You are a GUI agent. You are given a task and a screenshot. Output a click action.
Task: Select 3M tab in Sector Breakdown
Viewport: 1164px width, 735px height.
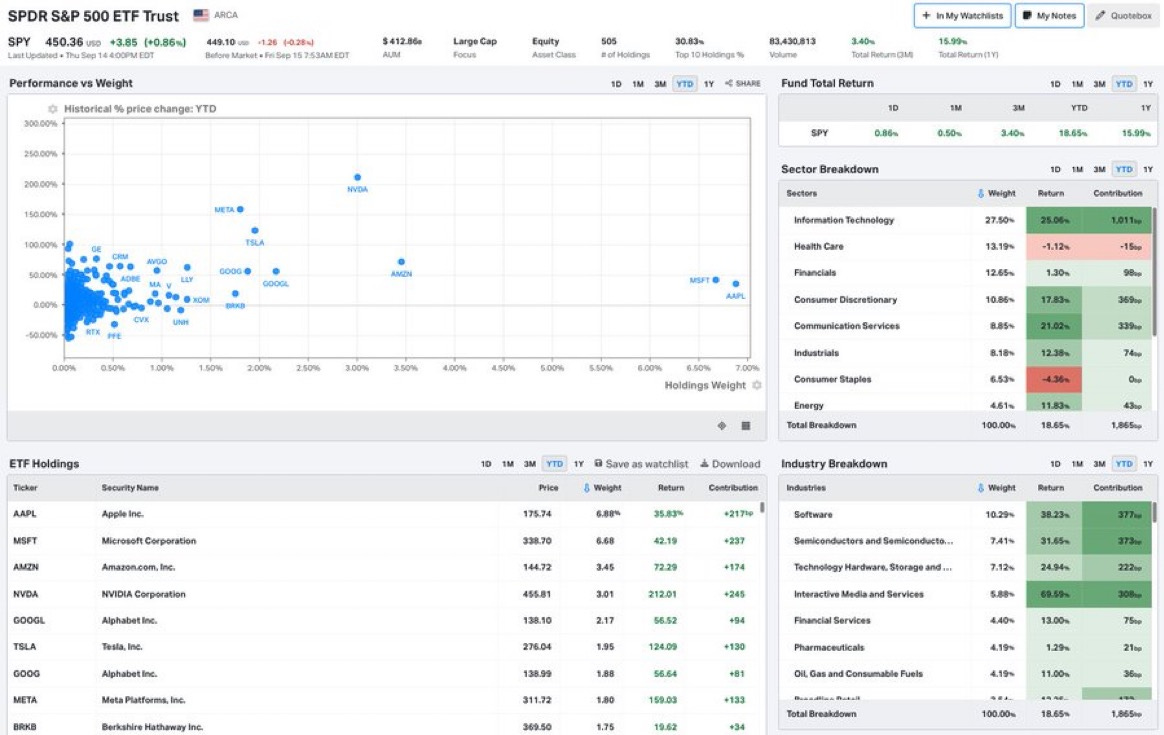(x=1099, y=169)
